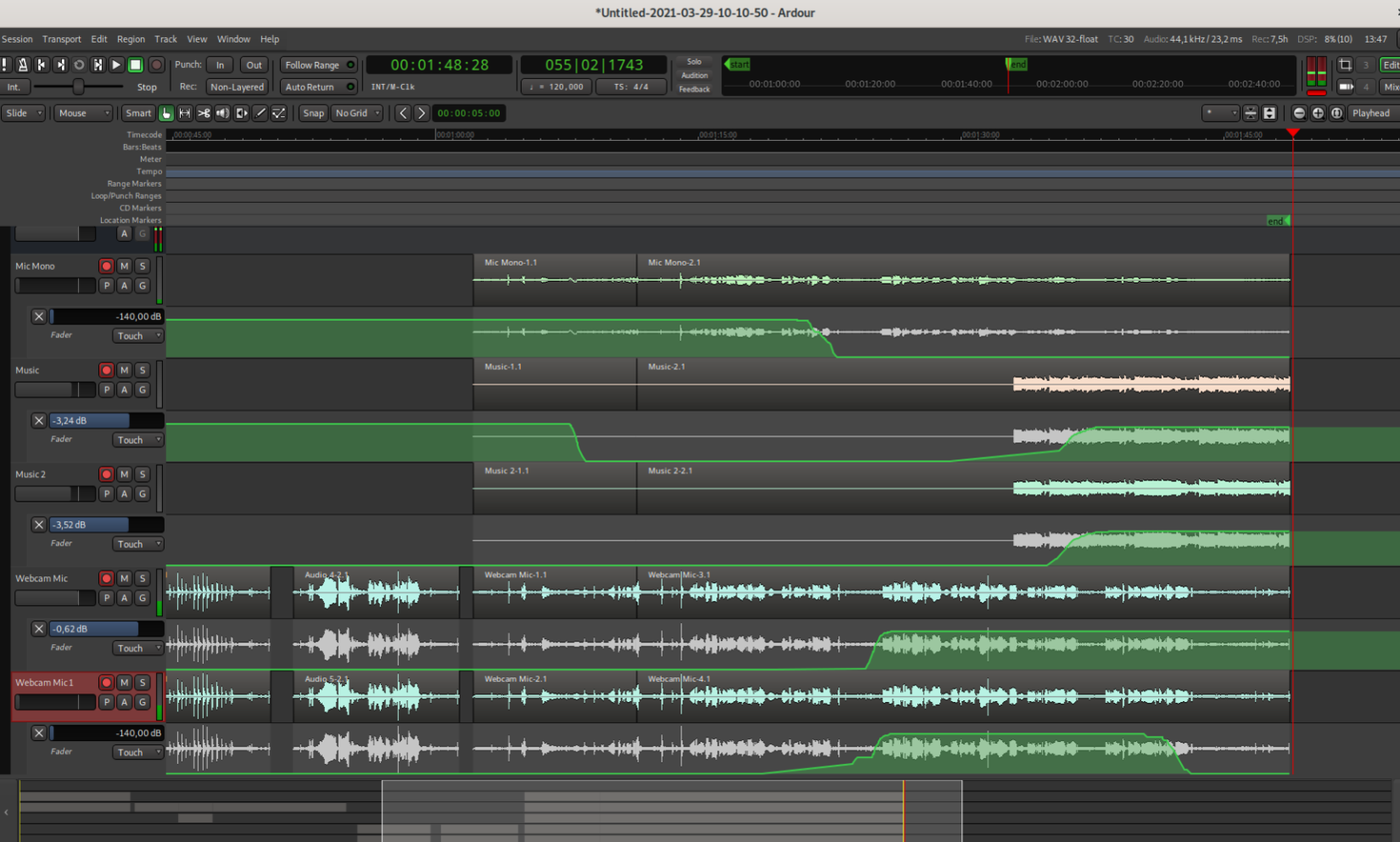Click the Int. sync source button
The height and width of the screenshot is (842, 1400).
click(x=14, y=87)
